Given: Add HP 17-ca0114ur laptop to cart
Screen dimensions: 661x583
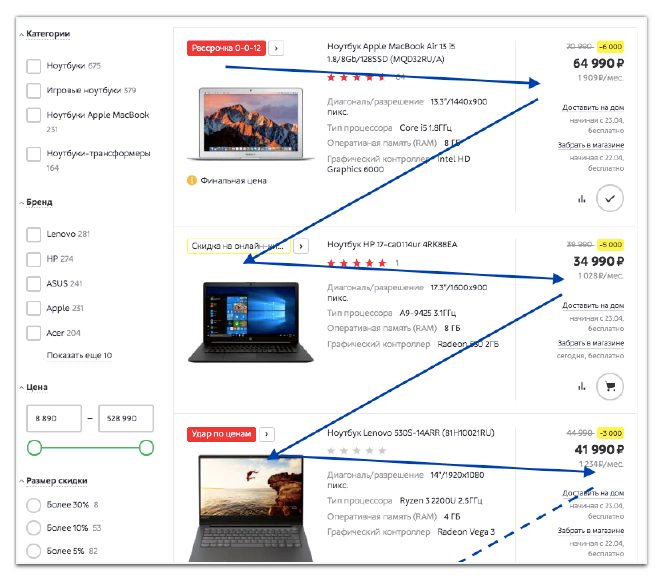Looking at the screenshot, I should (609, 385).
